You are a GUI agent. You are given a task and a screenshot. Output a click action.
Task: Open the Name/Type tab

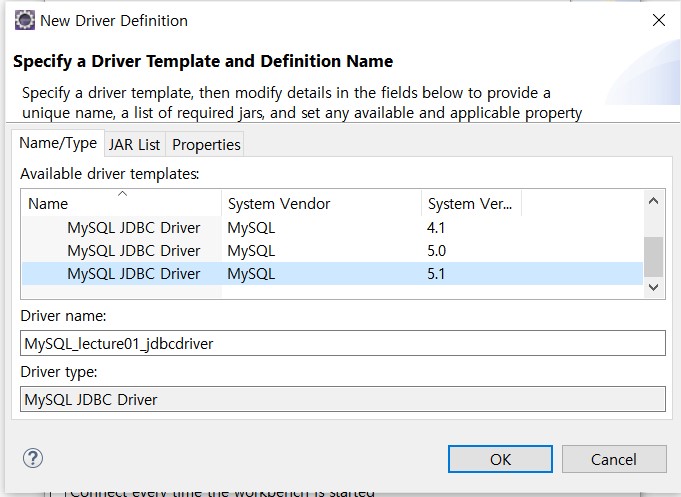click(x=58, y=143)
